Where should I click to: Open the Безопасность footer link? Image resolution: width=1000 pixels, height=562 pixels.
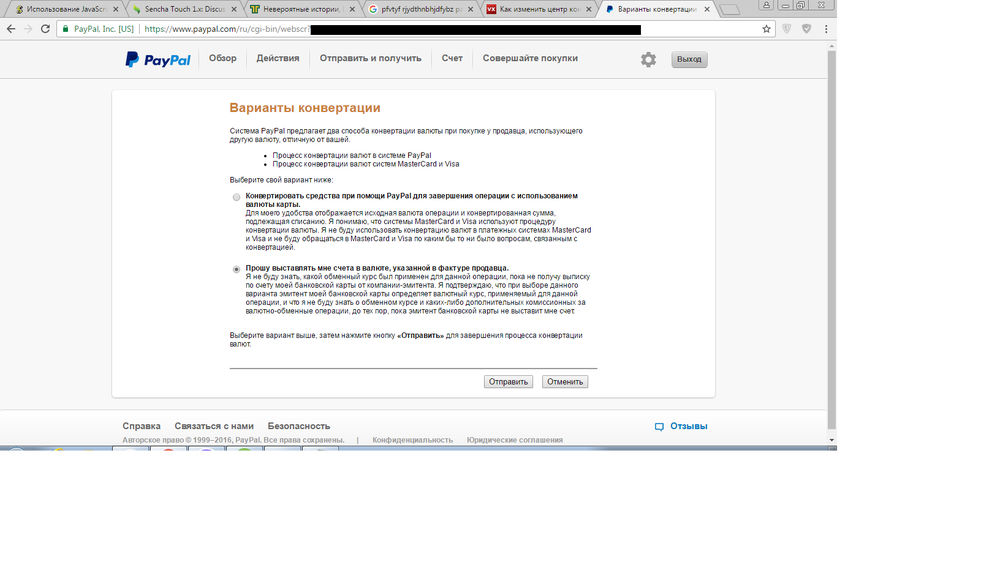(x=298, y=426)
